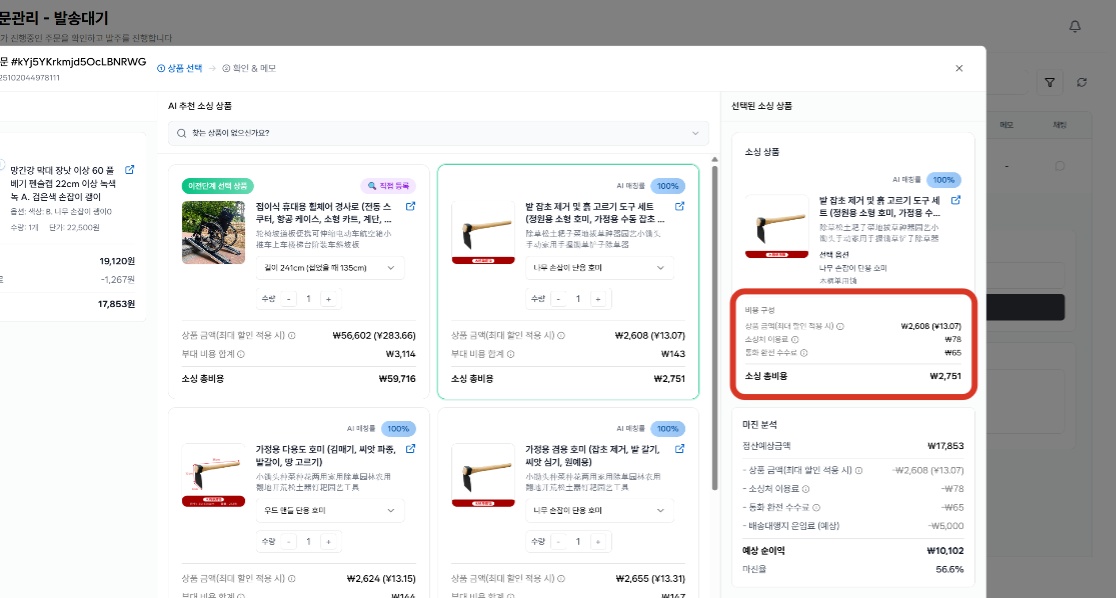The width and height of the screenshot is (1116, 598).
Task: Show info for 통화 환전 수수료 in 마진 분석
Action: pos(816,508)
